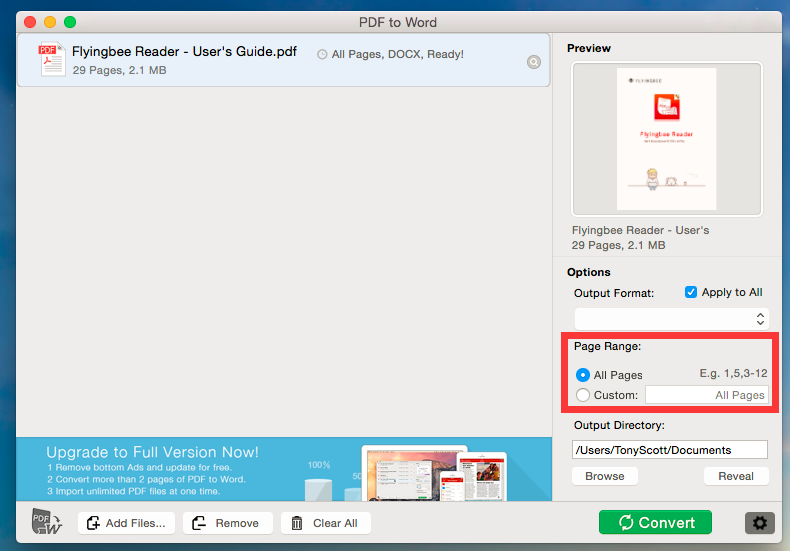Click Reveal output folder button
Viewport: 790px width, 551px height.
pyautogui.click(x=736, y=476)
